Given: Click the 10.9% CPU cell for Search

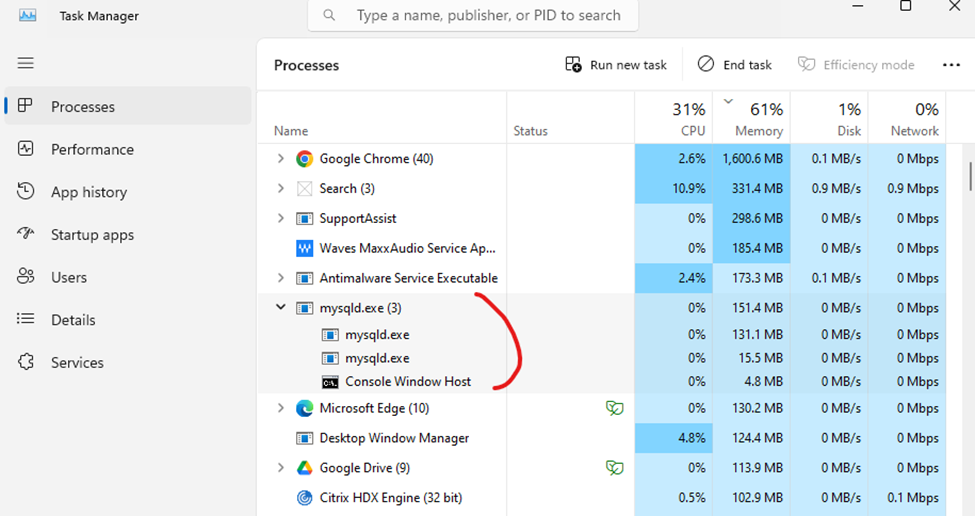Looking at the screenshot, I should [673, 188].
